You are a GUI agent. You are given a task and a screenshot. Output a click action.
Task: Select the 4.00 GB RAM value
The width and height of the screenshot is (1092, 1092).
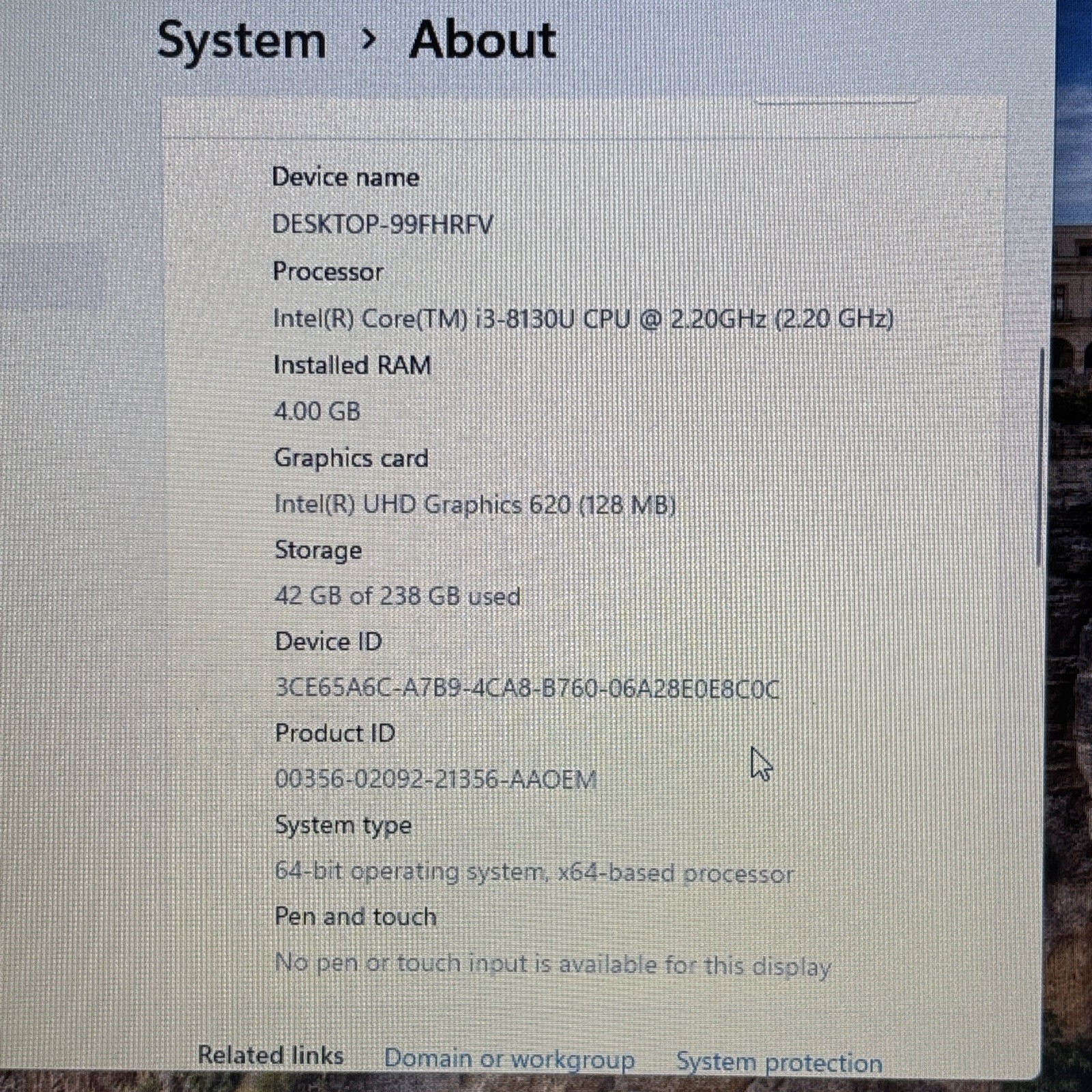point(317,412)
